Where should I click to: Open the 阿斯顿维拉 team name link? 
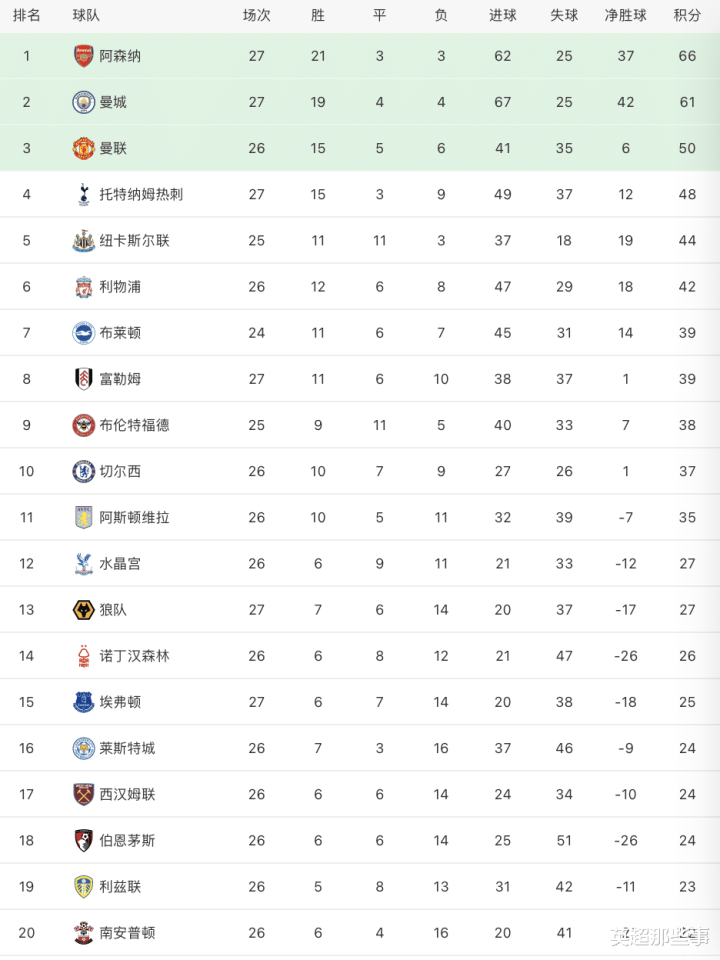click(134, 517)
